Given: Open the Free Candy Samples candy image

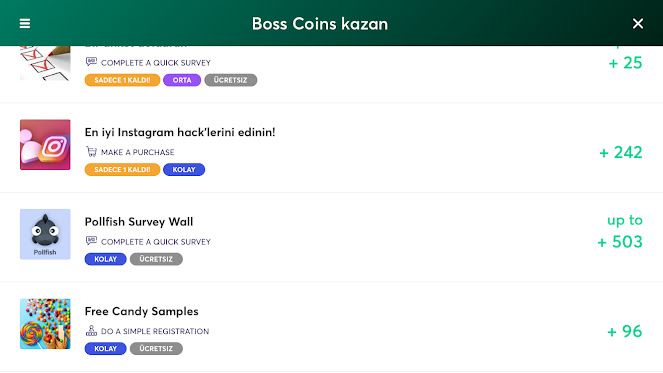Looking at the screenshot, I should point(45,324).
